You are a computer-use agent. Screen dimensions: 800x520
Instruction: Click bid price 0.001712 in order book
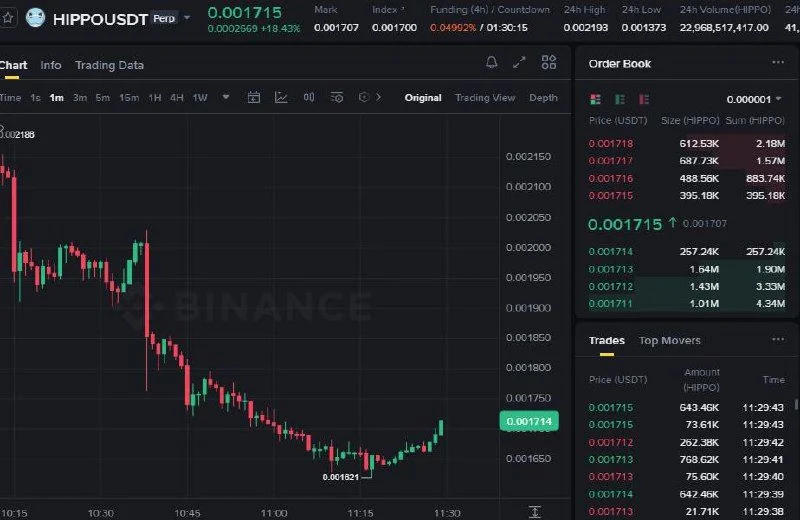pyautogui.click(x=611, y=286)
